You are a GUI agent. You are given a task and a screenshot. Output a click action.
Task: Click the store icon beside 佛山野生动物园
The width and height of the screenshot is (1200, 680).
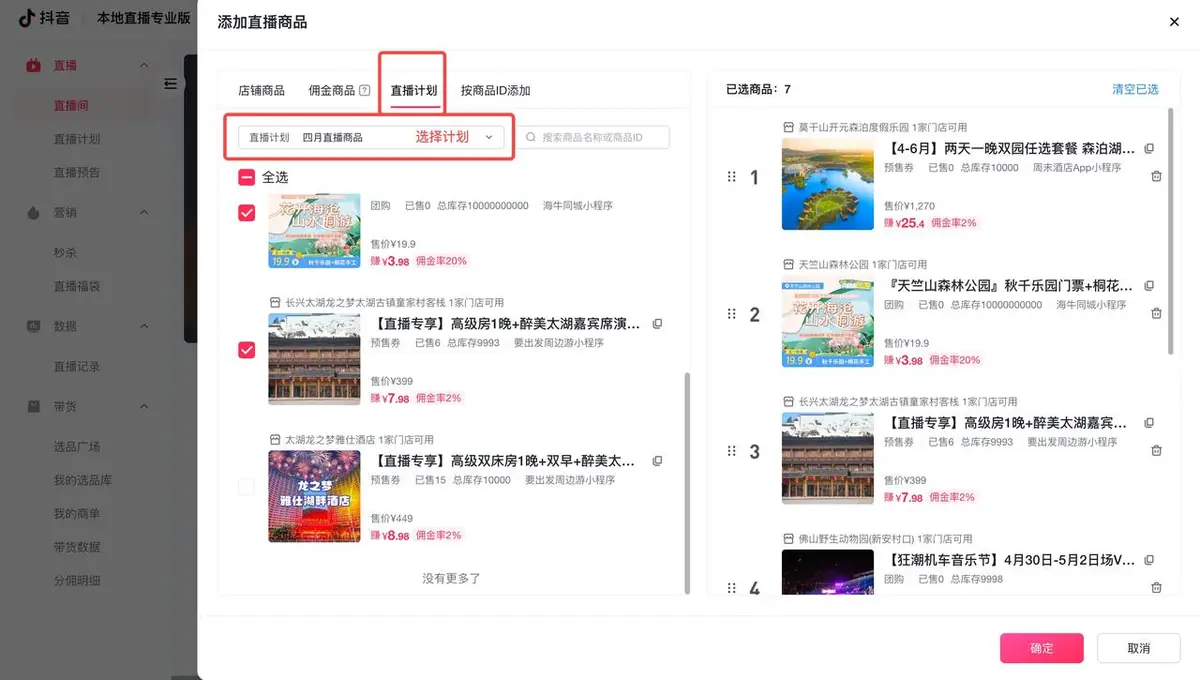[x=788, y=539]
